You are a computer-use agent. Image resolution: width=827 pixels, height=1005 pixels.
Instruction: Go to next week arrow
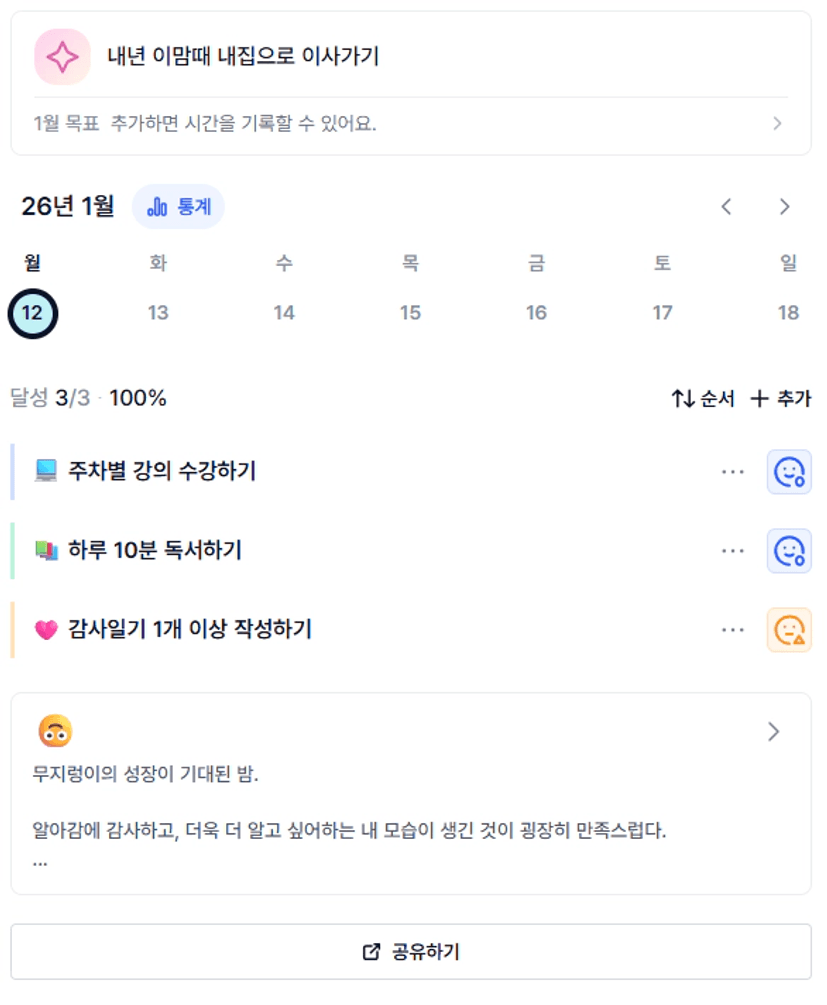click(785, 207)
